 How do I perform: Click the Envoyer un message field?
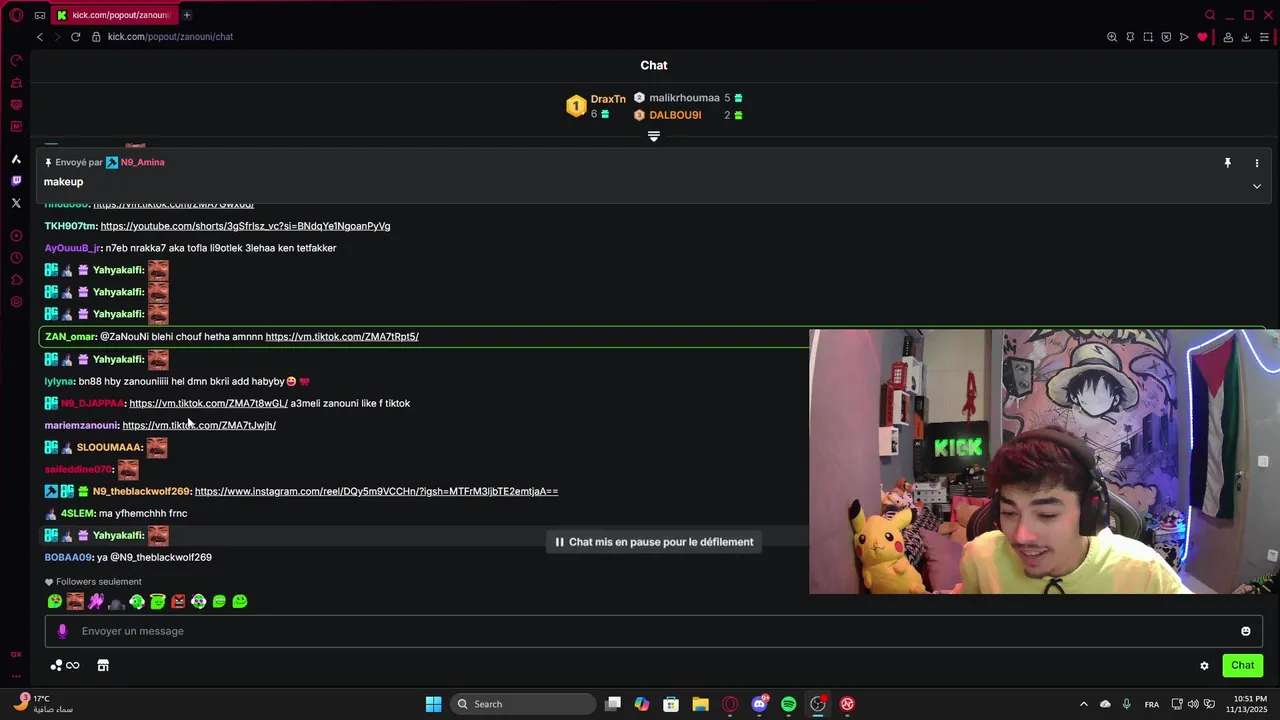point(654,631)
